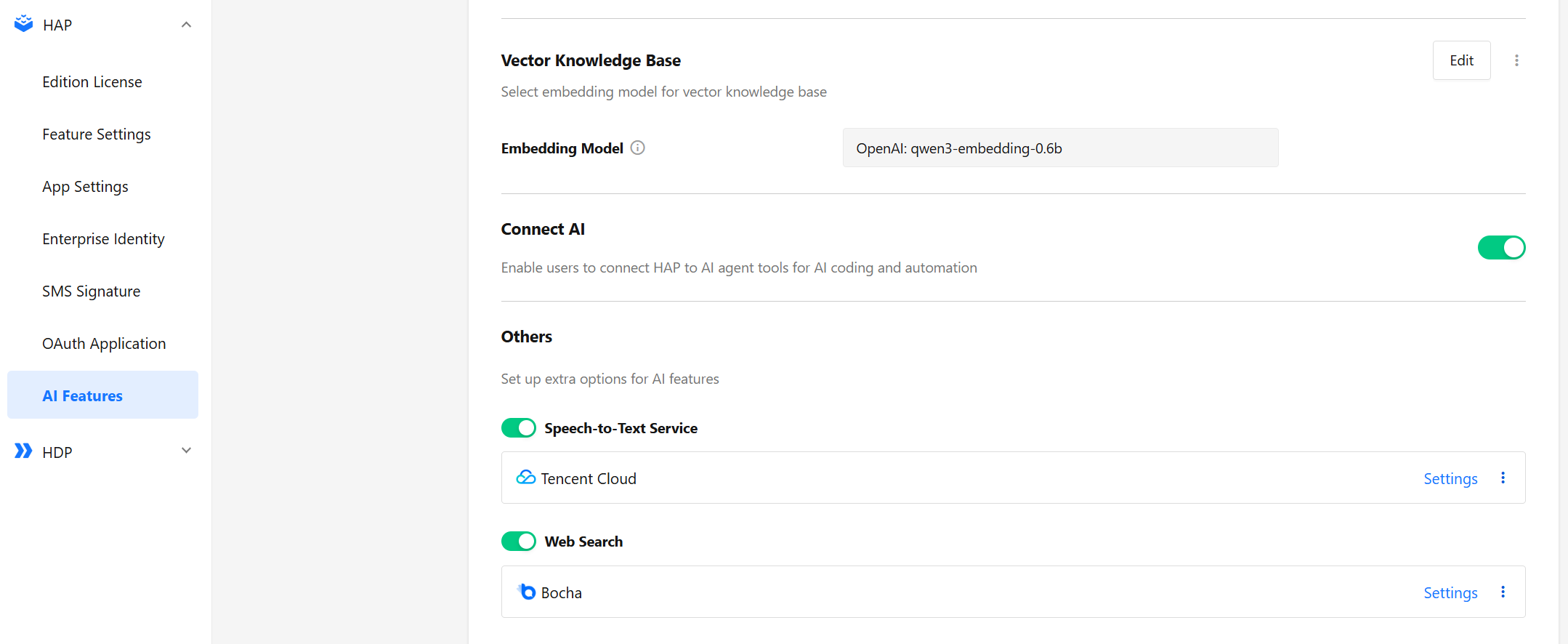Open Tencent Cloud more options menu
1568x644 pixels.
tap(1503, 478)
